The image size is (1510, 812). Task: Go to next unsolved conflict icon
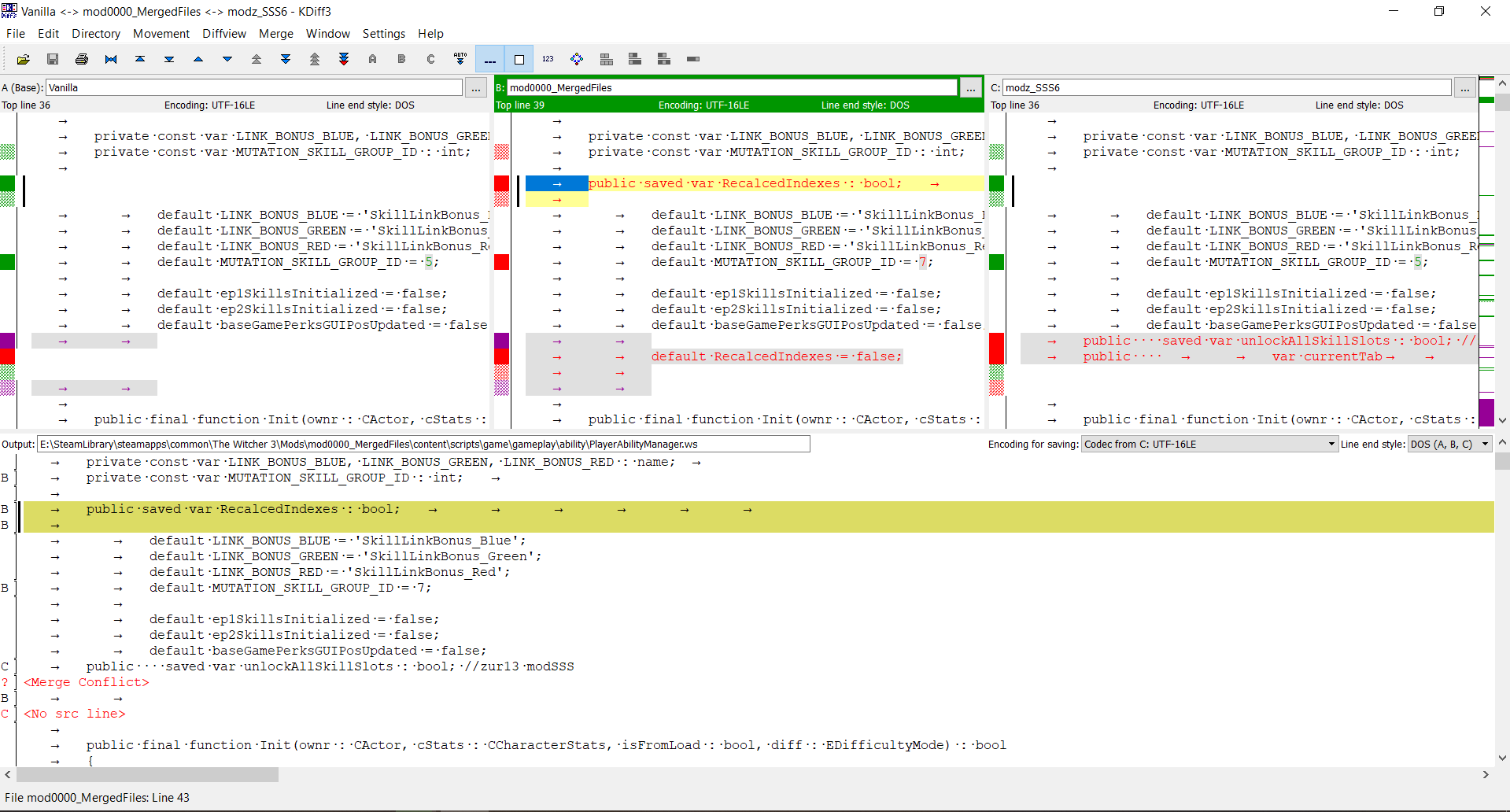coord(344,59)
